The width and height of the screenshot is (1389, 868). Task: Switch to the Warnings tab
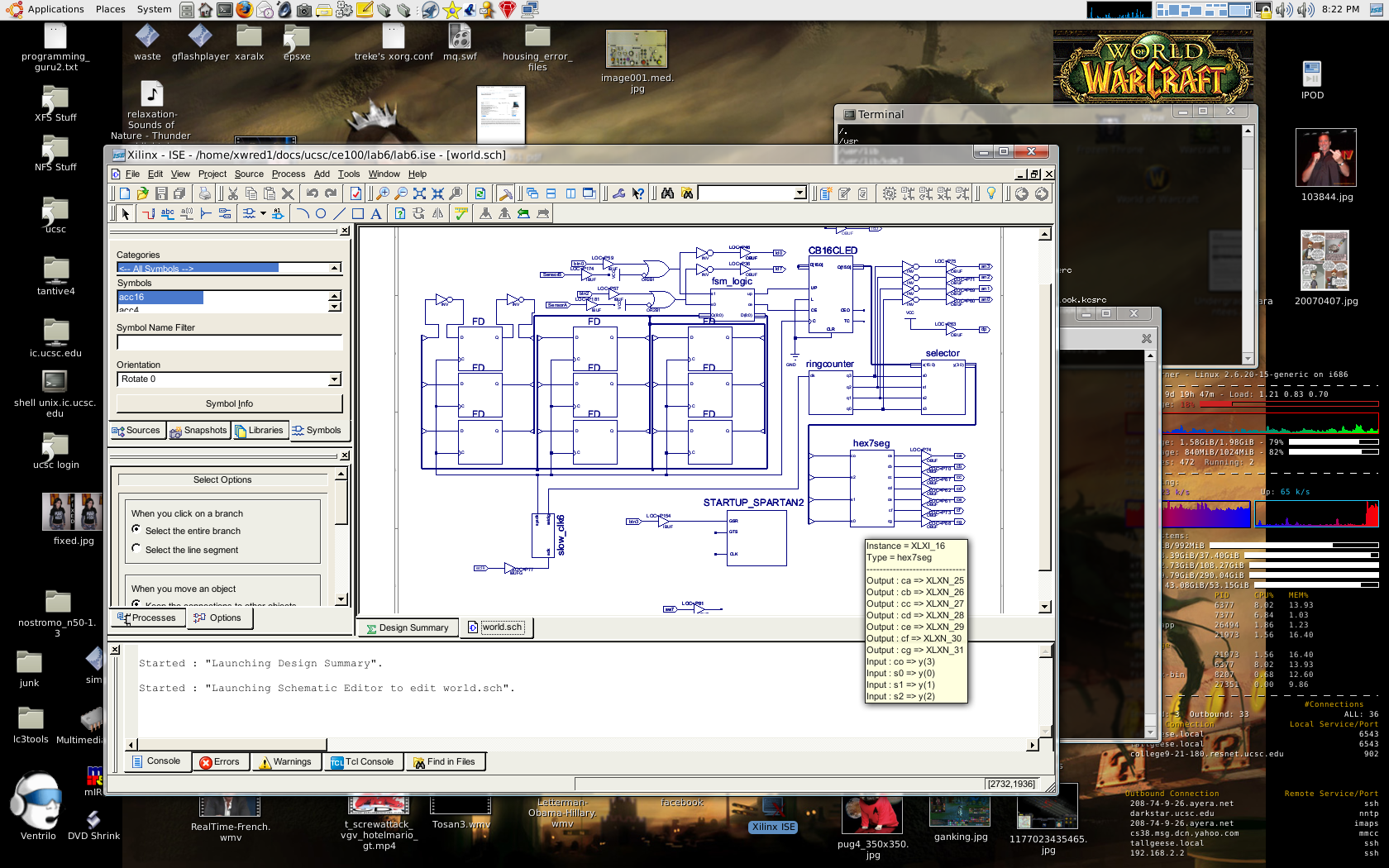(286, 762)
